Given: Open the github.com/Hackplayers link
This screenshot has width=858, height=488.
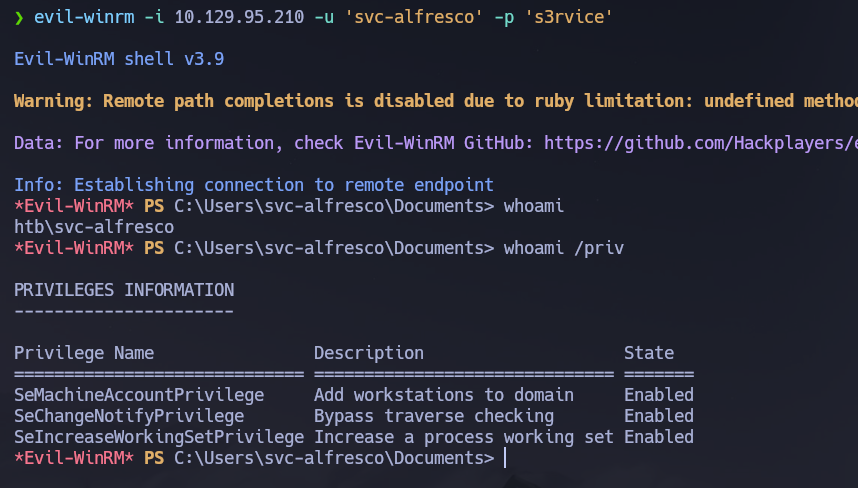Looking at the screenshot, I should pyautogui.click(x=701, y=143).
